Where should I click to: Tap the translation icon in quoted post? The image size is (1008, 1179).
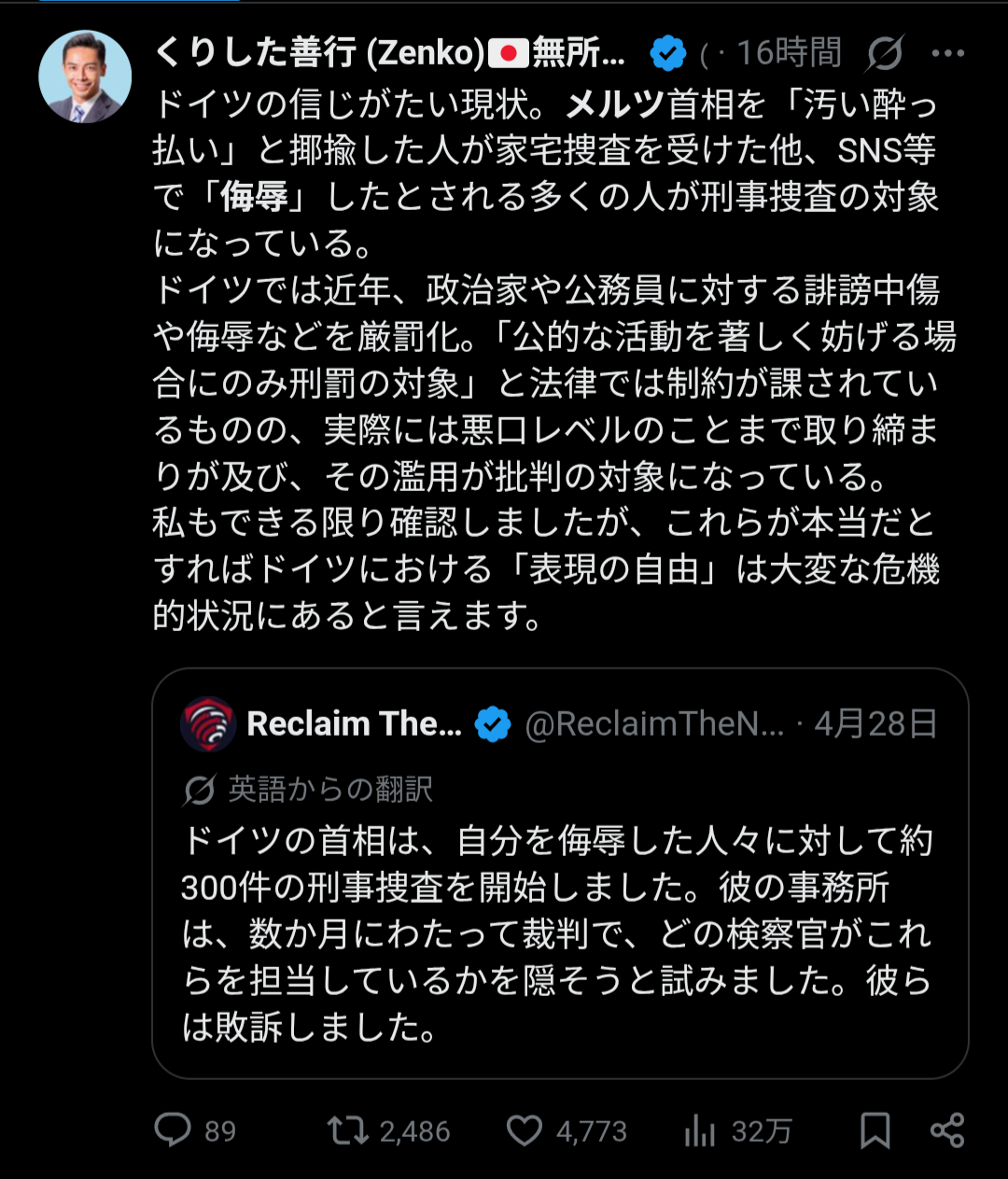point(200,790)
